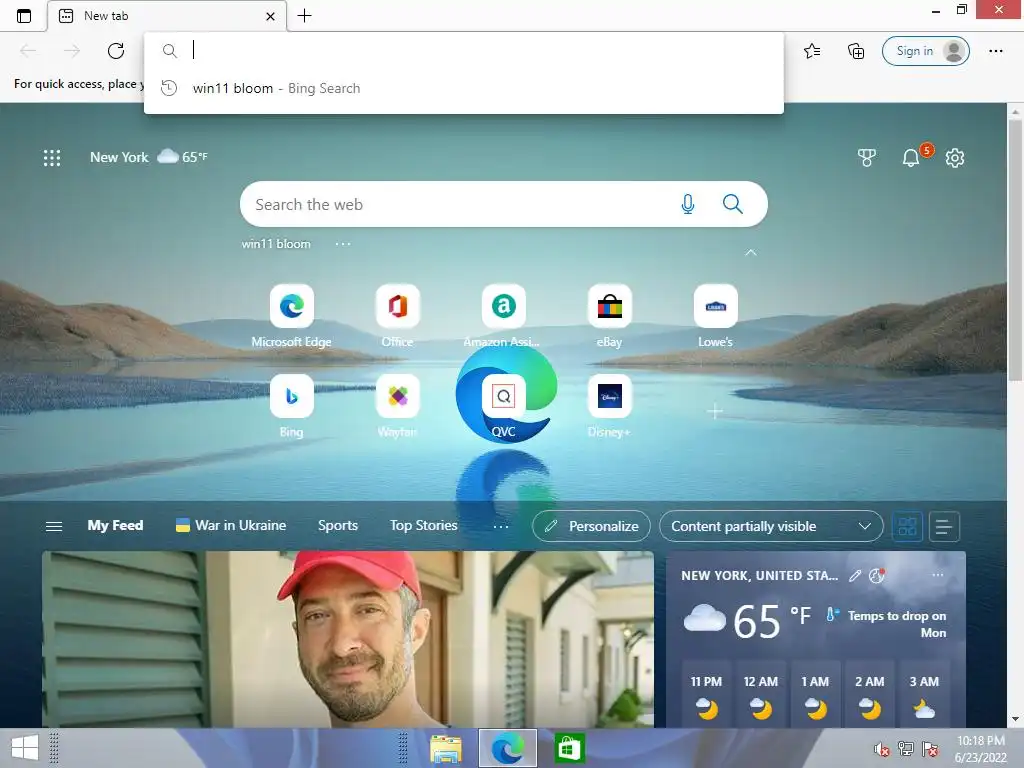The height and width of the screenshot is (768, 1024).
Task: Show more feed categories ellipsis
Action: (x=501, y=526)
